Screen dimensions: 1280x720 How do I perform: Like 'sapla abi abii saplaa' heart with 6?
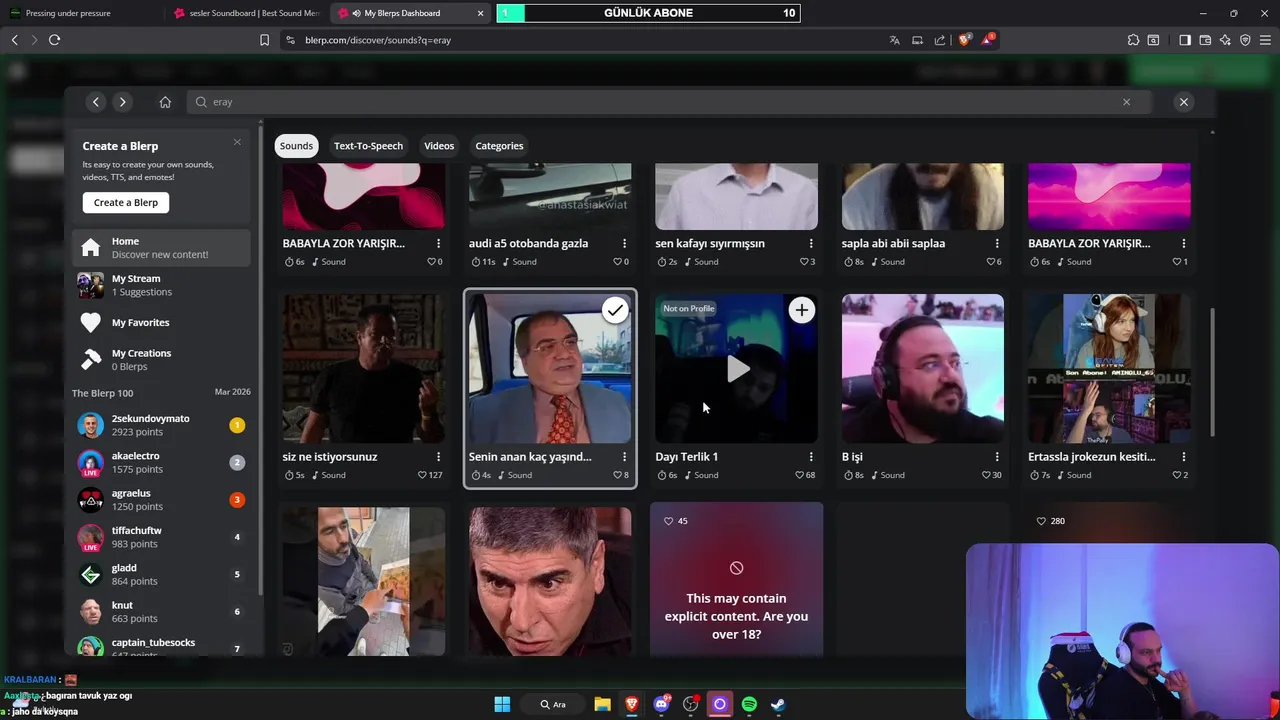coord(990,262)
